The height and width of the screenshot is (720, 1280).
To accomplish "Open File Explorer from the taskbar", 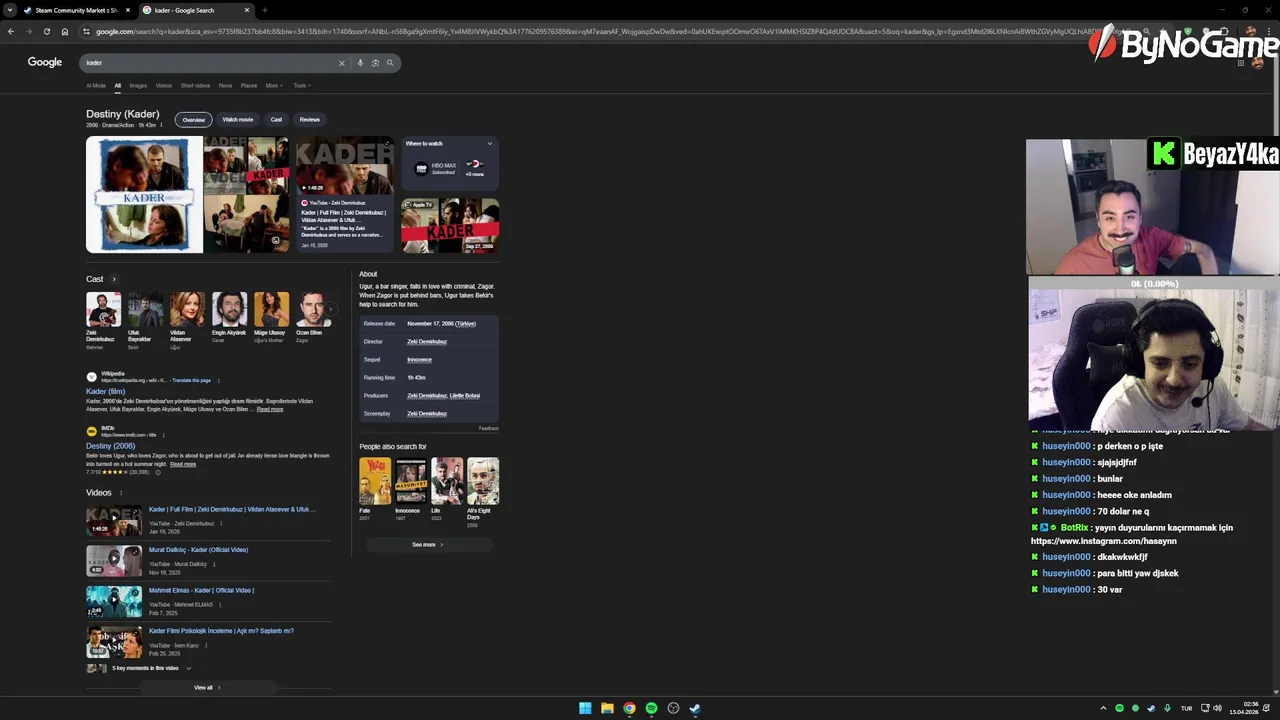I will tap(607, 708).
